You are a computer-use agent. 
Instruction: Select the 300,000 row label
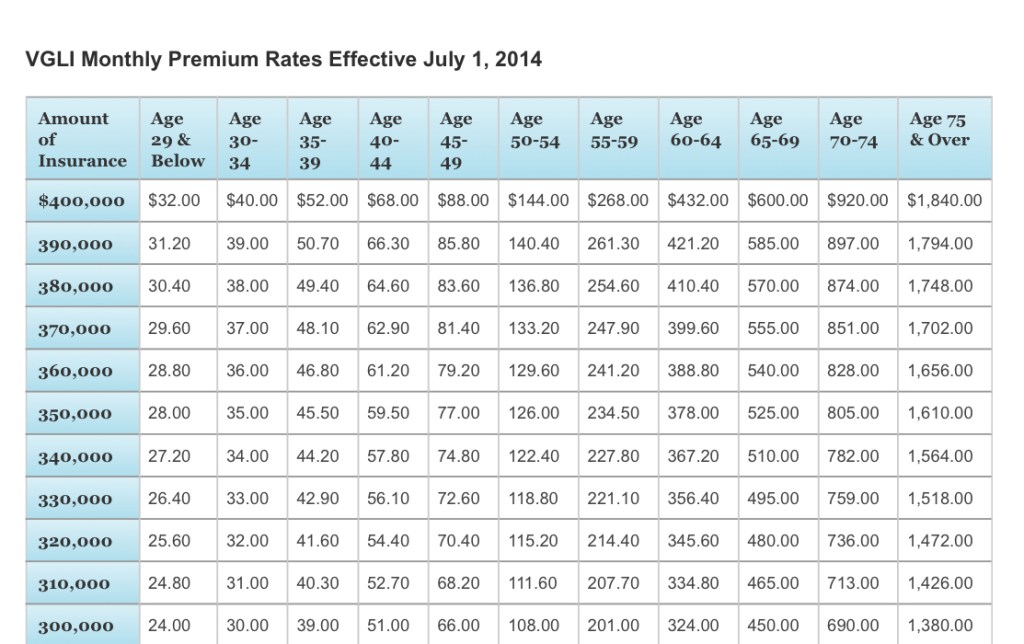pos(76,626)
